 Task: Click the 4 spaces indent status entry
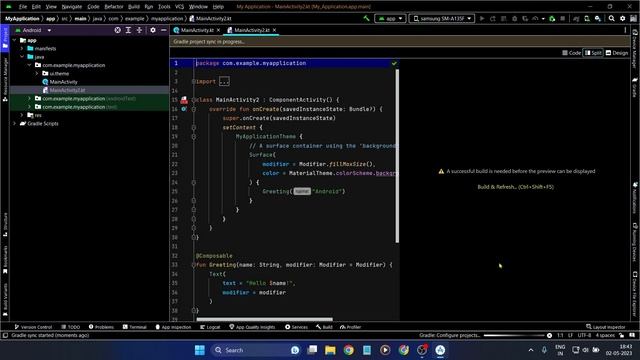[x=605, y=336]
